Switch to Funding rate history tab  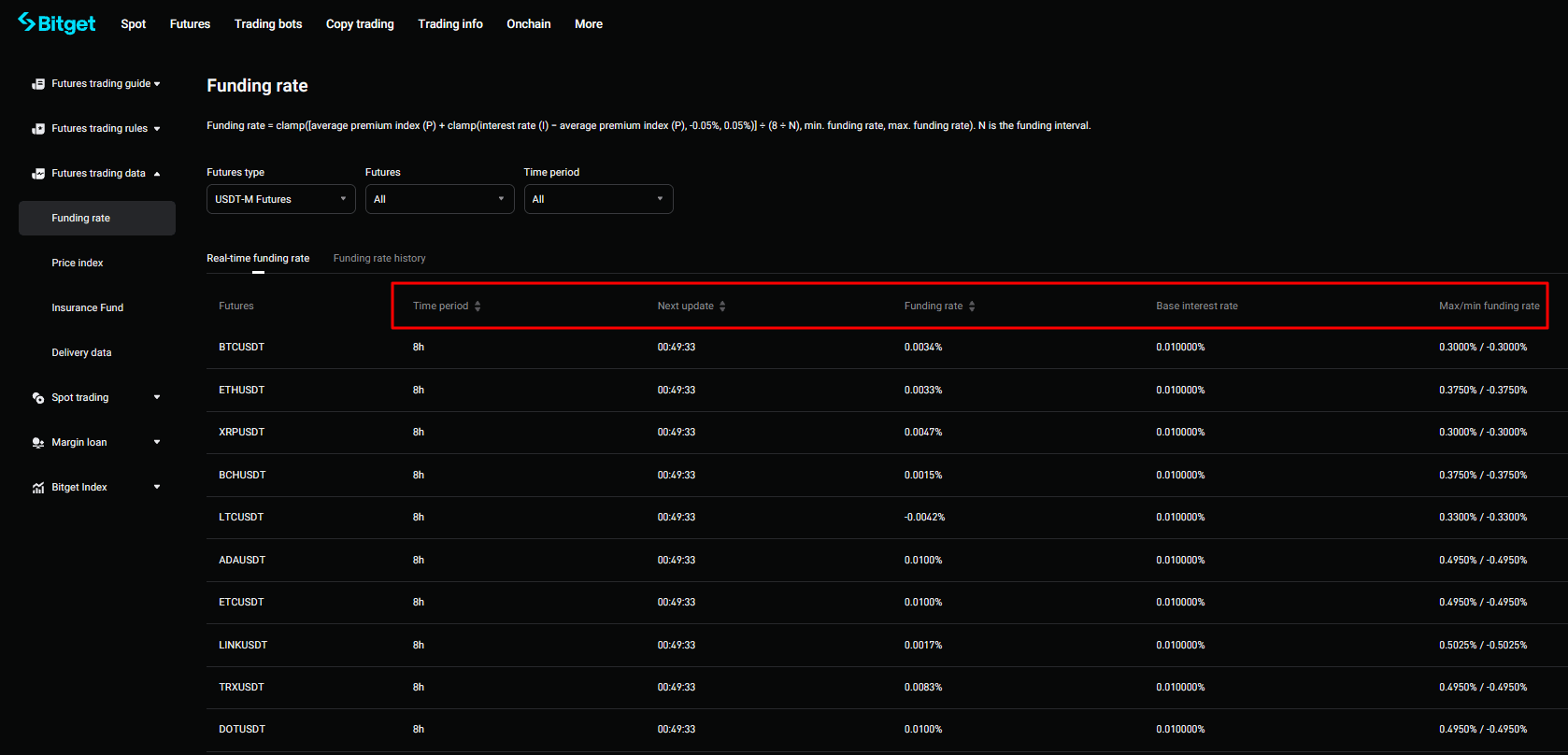(379, 259)
